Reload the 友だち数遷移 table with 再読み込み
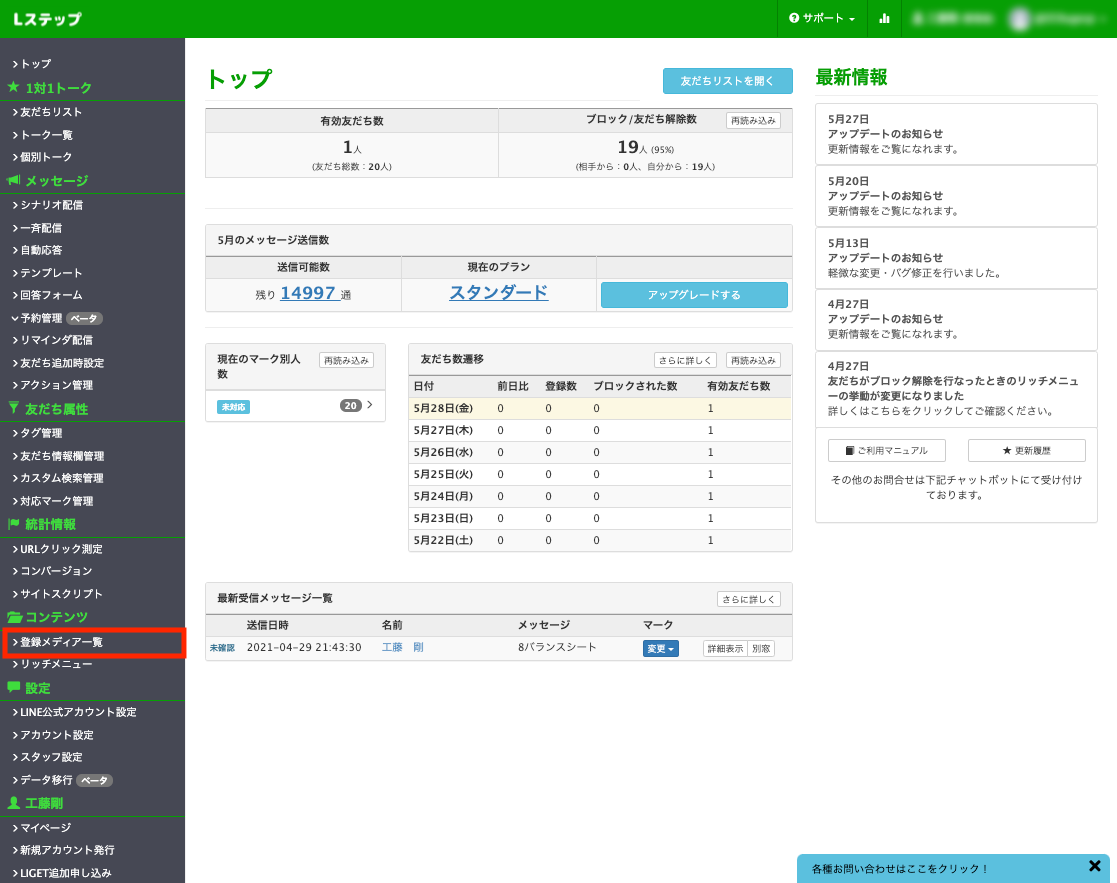 [755, 359]
